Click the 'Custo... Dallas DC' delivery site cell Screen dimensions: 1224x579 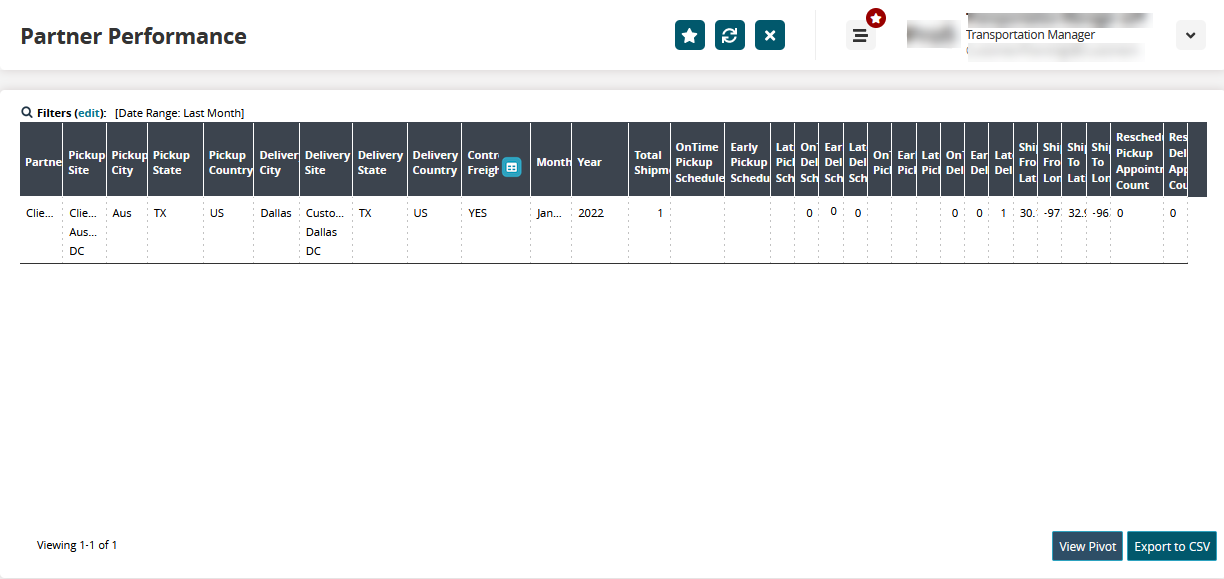pos(326,231)
